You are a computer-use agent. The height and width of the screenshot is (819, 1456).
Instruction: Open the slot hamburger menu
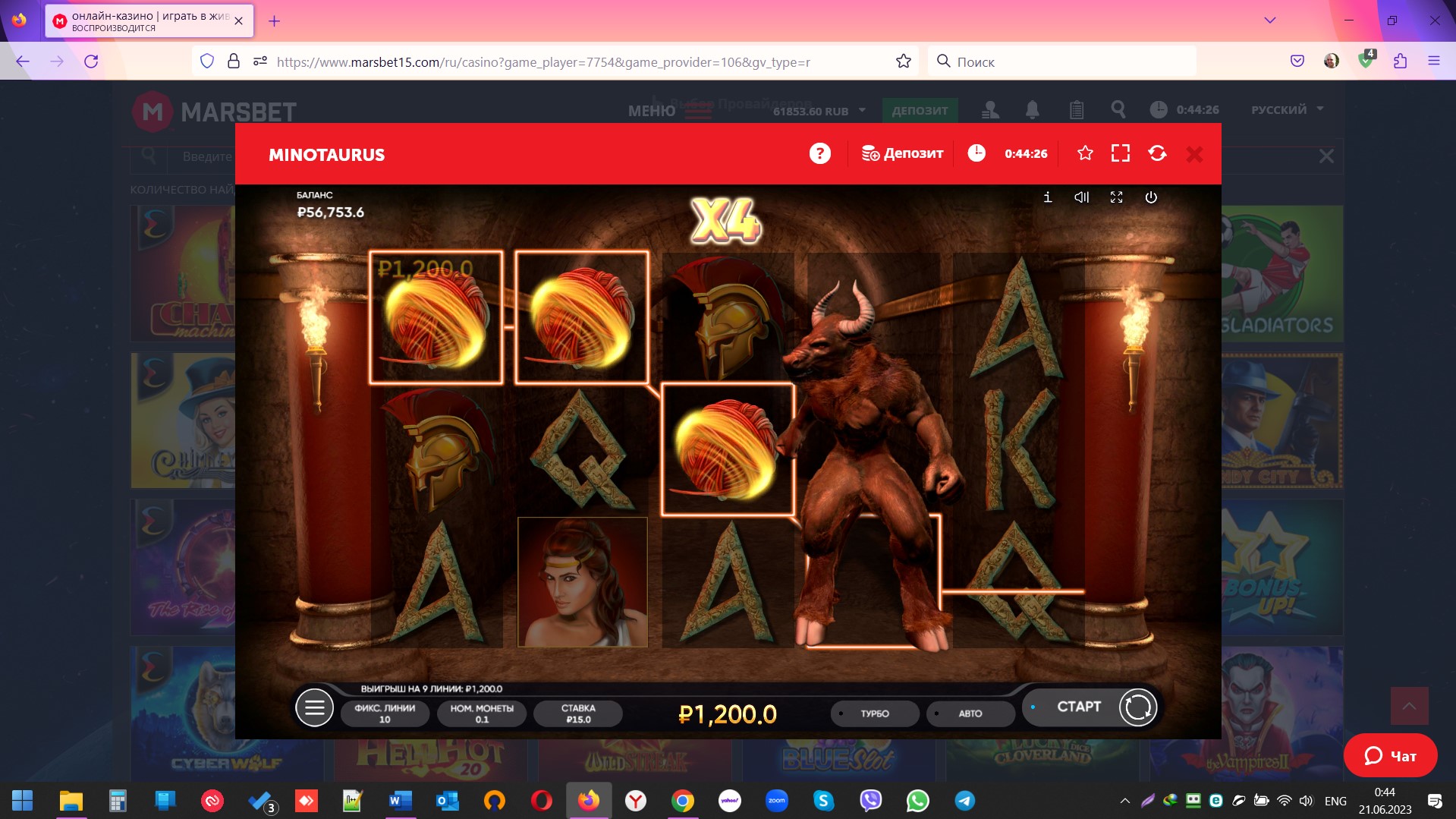[314, 708]
